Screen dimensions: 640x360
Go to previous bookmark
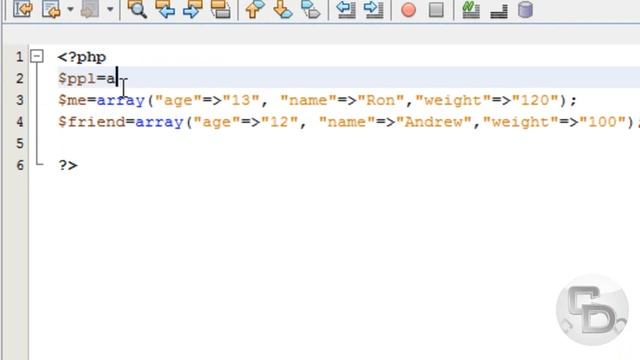(254, 9)
